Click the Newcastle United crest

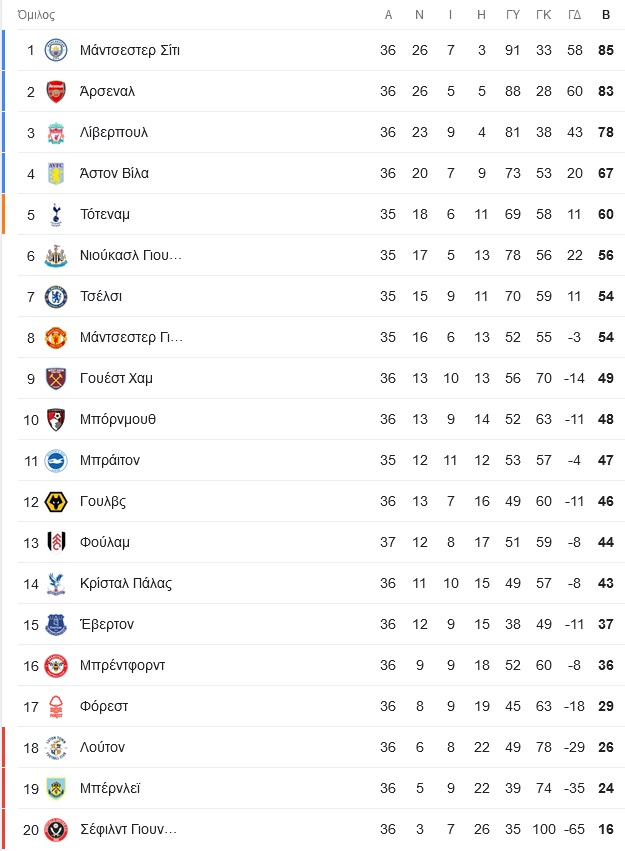56,256
